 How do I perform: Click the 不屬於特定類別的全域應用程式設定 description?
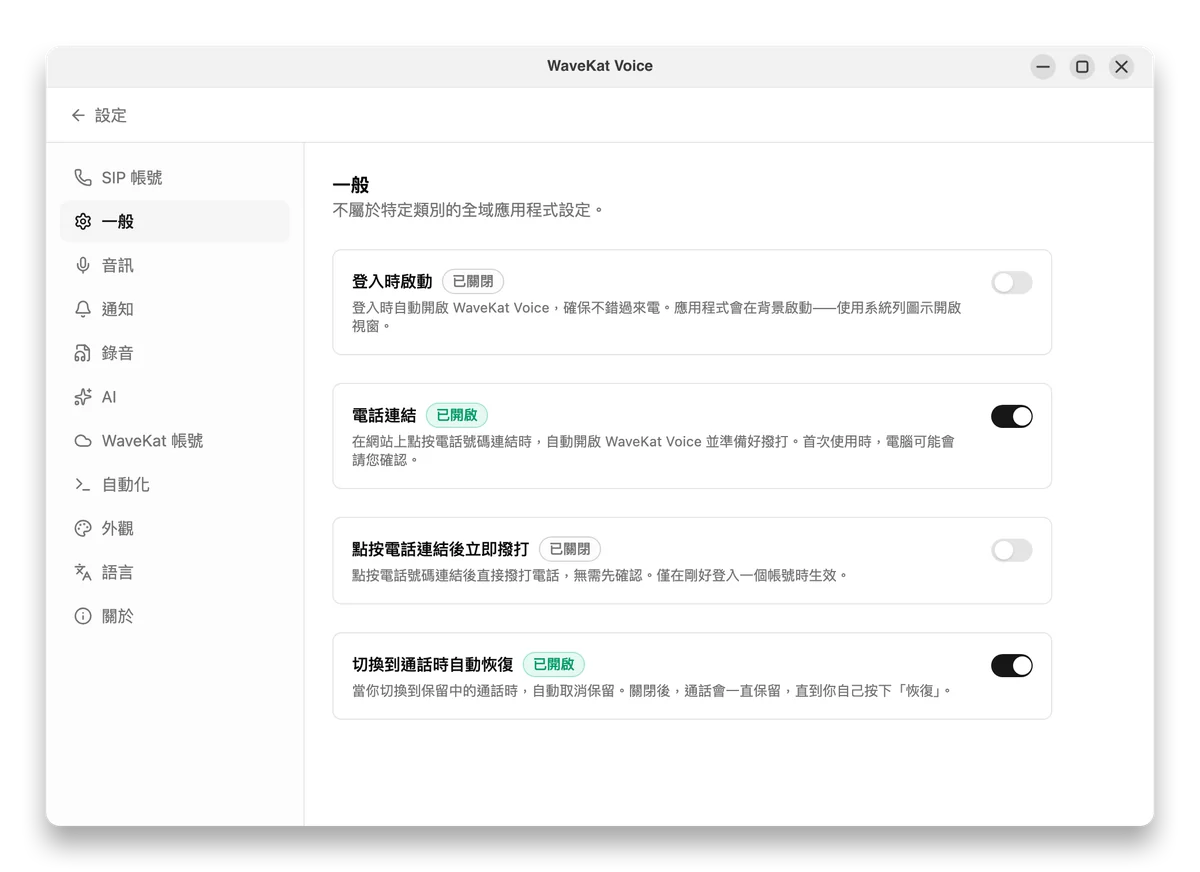[x=468, y=211]
